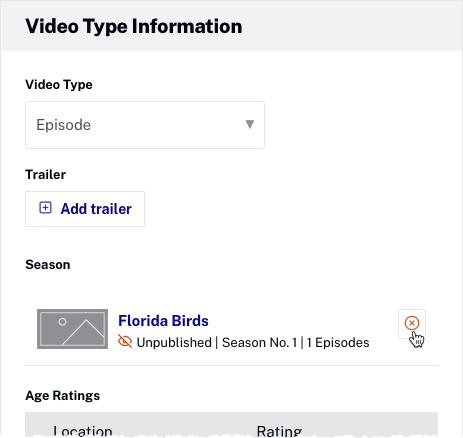Click the crossed-out eye Unpublished icon
This screenshot has width=463, height=438.
(x=125, y=341)
